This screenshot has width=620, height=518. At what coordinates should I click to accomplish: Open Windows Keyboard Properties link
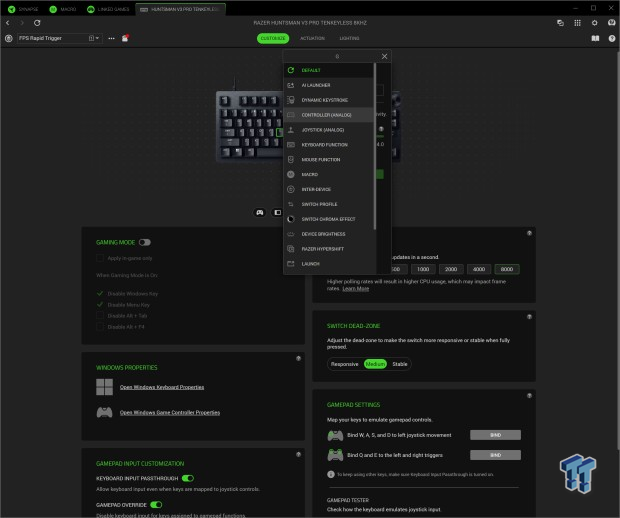162,387
